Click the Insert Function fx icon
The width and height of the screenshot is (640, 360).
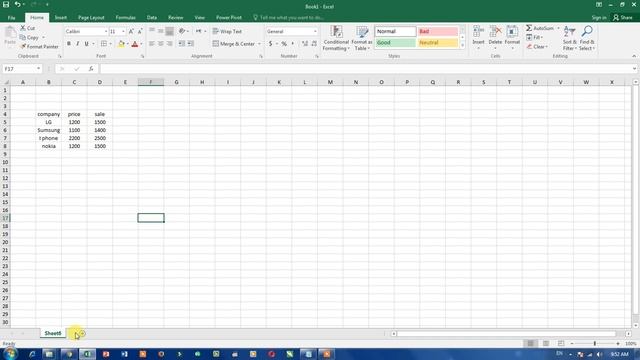(x=91, y=69)
